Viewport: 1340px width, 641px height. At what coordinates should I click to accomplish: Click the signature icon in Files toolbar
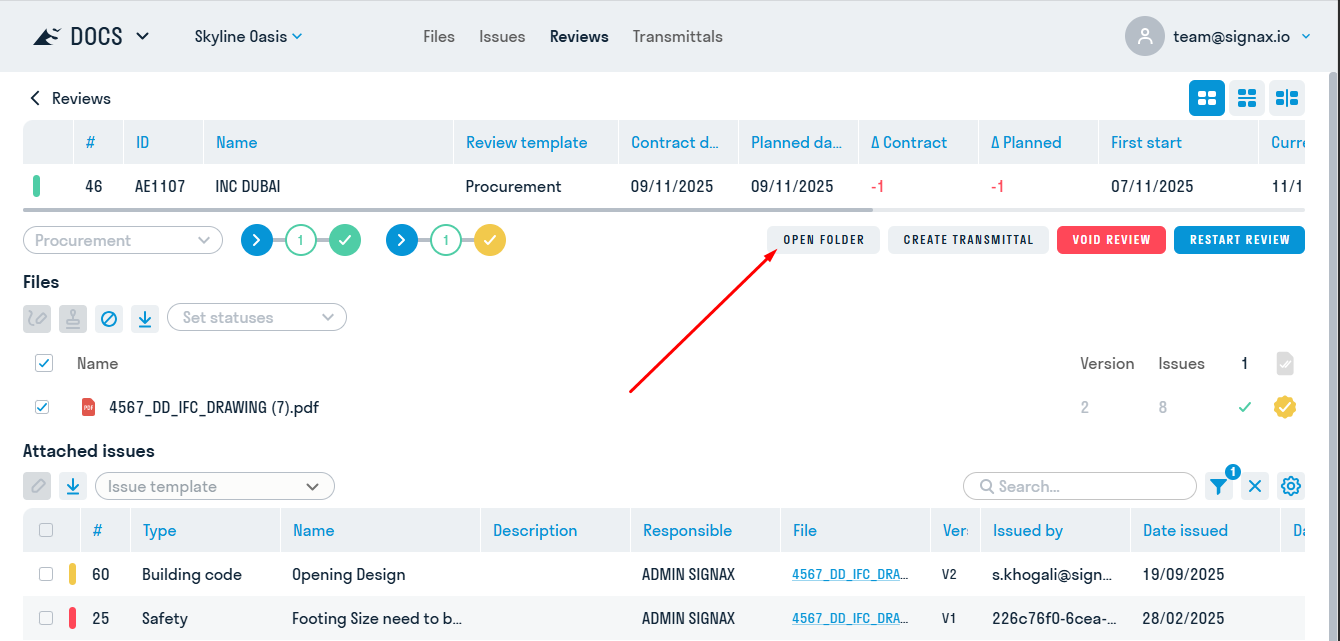(37, 318)
